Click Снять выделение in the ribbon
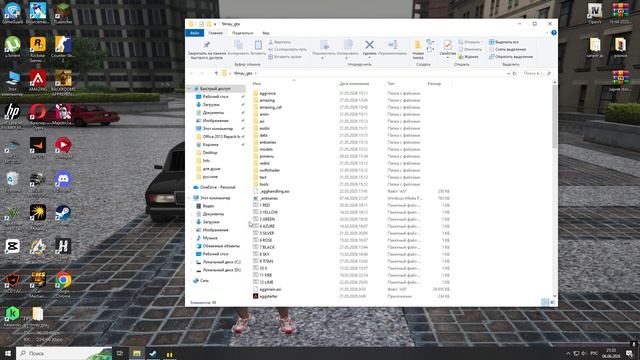The image size is (640, 360). (x=507, y=49)
